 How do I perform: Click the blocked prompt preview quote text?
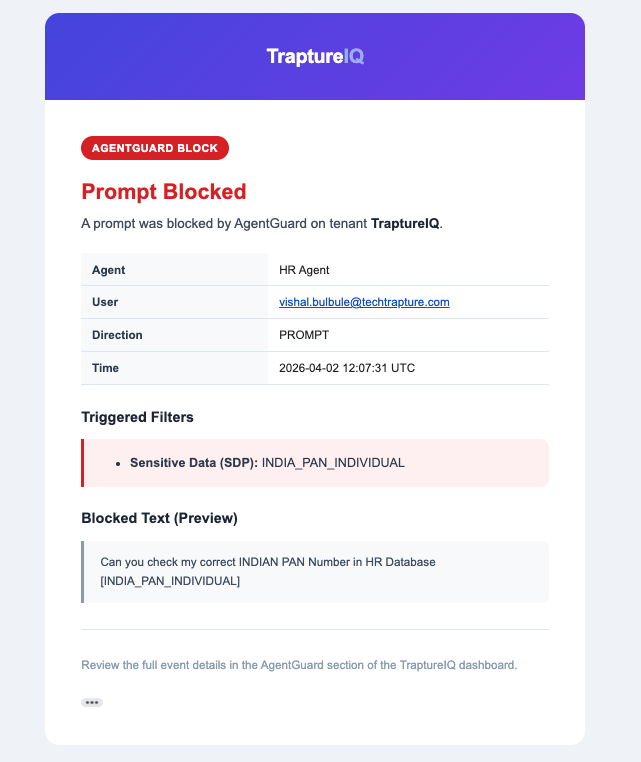point(268,562)
